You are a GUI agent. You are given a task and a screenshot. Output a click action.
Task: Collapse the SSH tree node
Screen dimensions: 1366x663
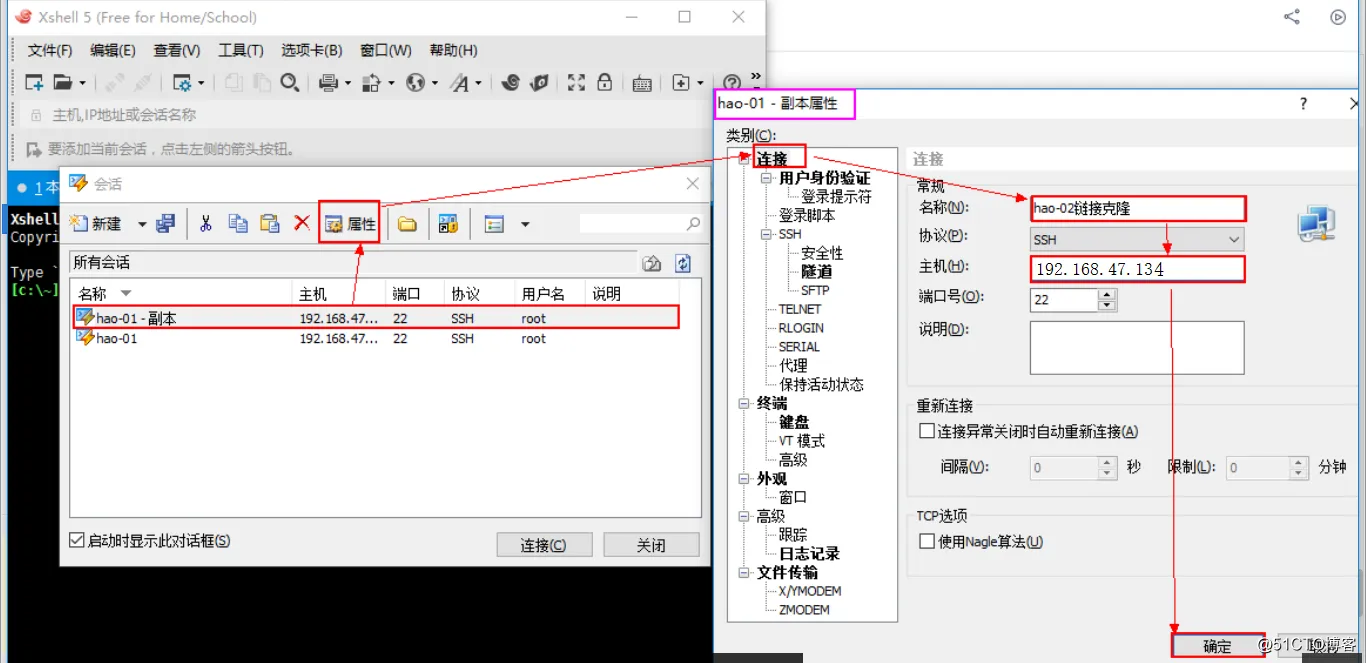click(x=766, y=234)
